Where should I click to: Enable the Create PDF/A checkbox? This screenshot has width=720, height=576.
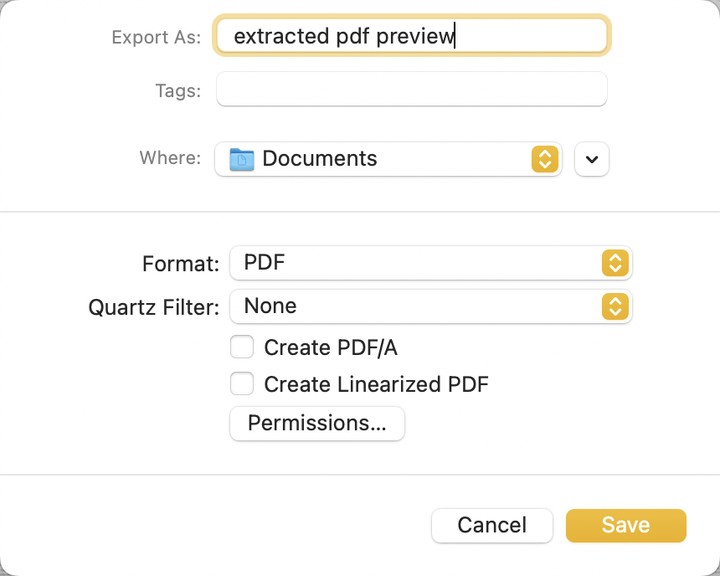click(x=242, y=348)
